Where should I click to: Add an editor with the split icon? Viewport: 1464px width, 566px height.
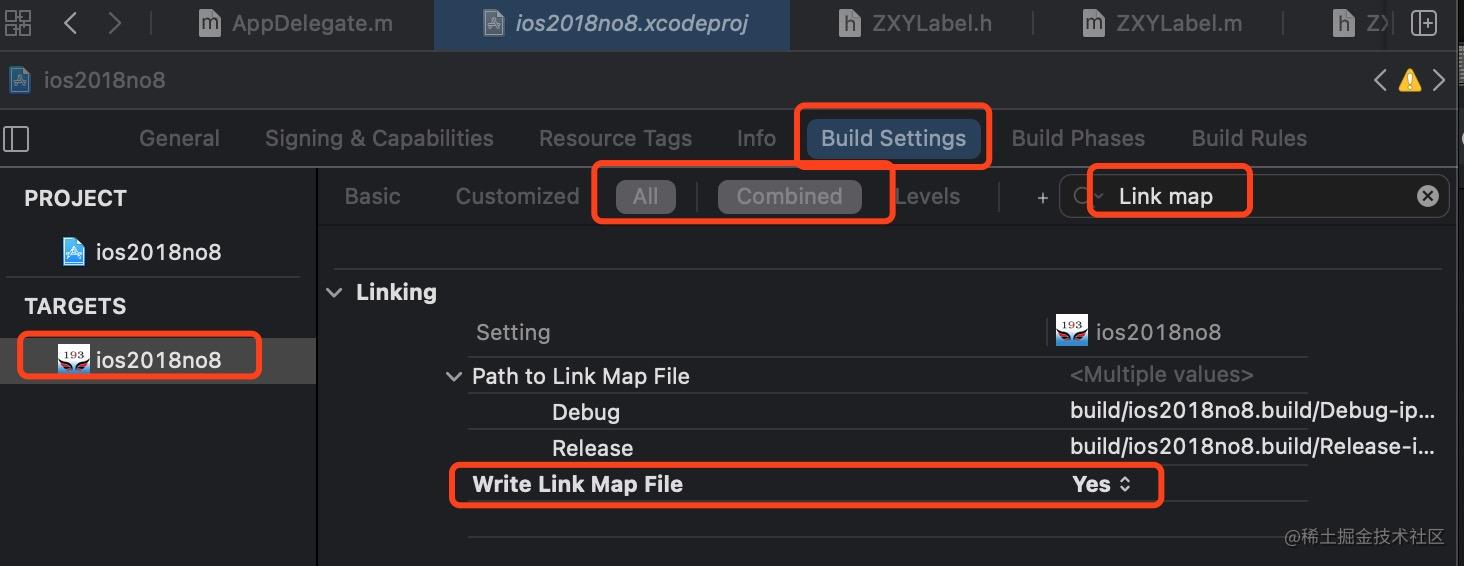point(1423,23)
